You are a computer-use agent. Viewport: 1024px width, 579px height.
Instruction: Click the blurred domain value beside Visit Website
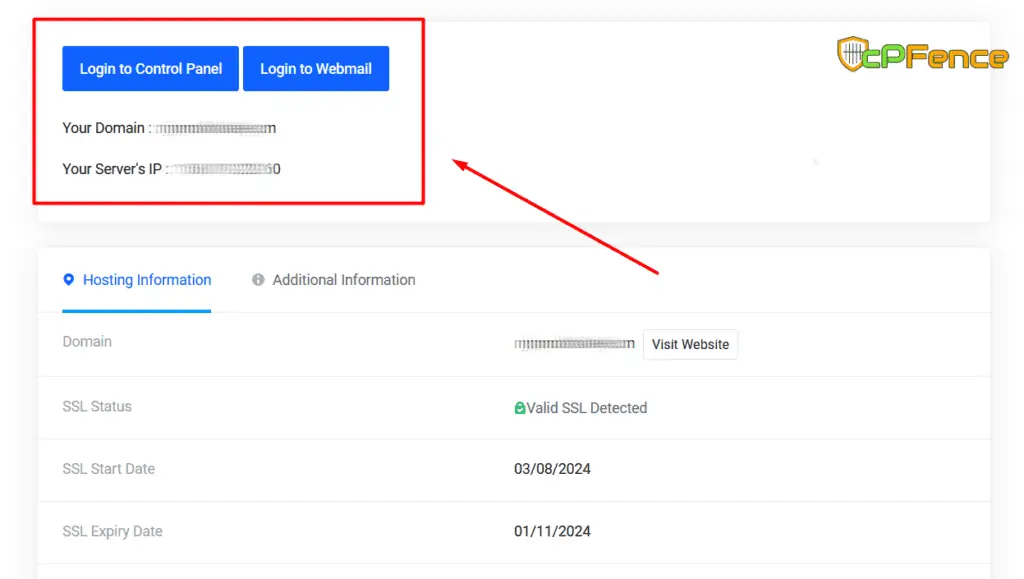[574, 343]
